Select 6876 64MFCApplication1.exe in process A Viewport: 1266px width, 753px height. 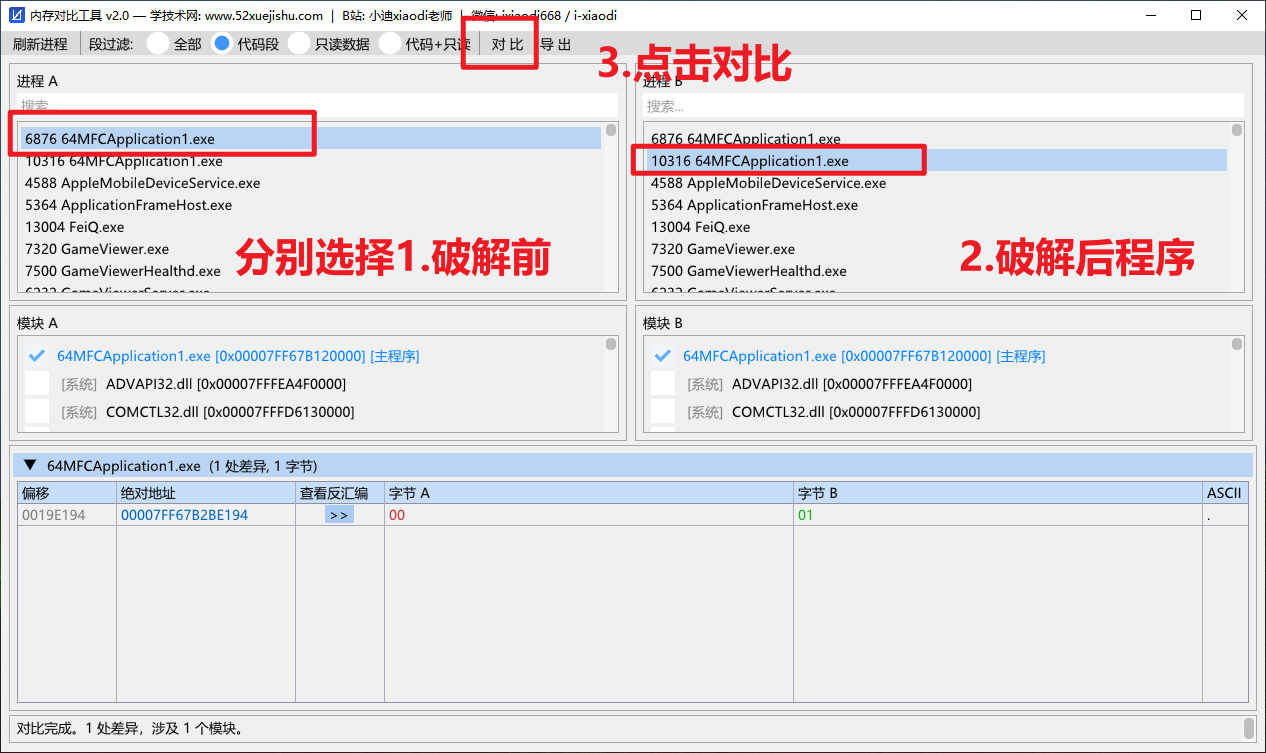pos(310,139)
